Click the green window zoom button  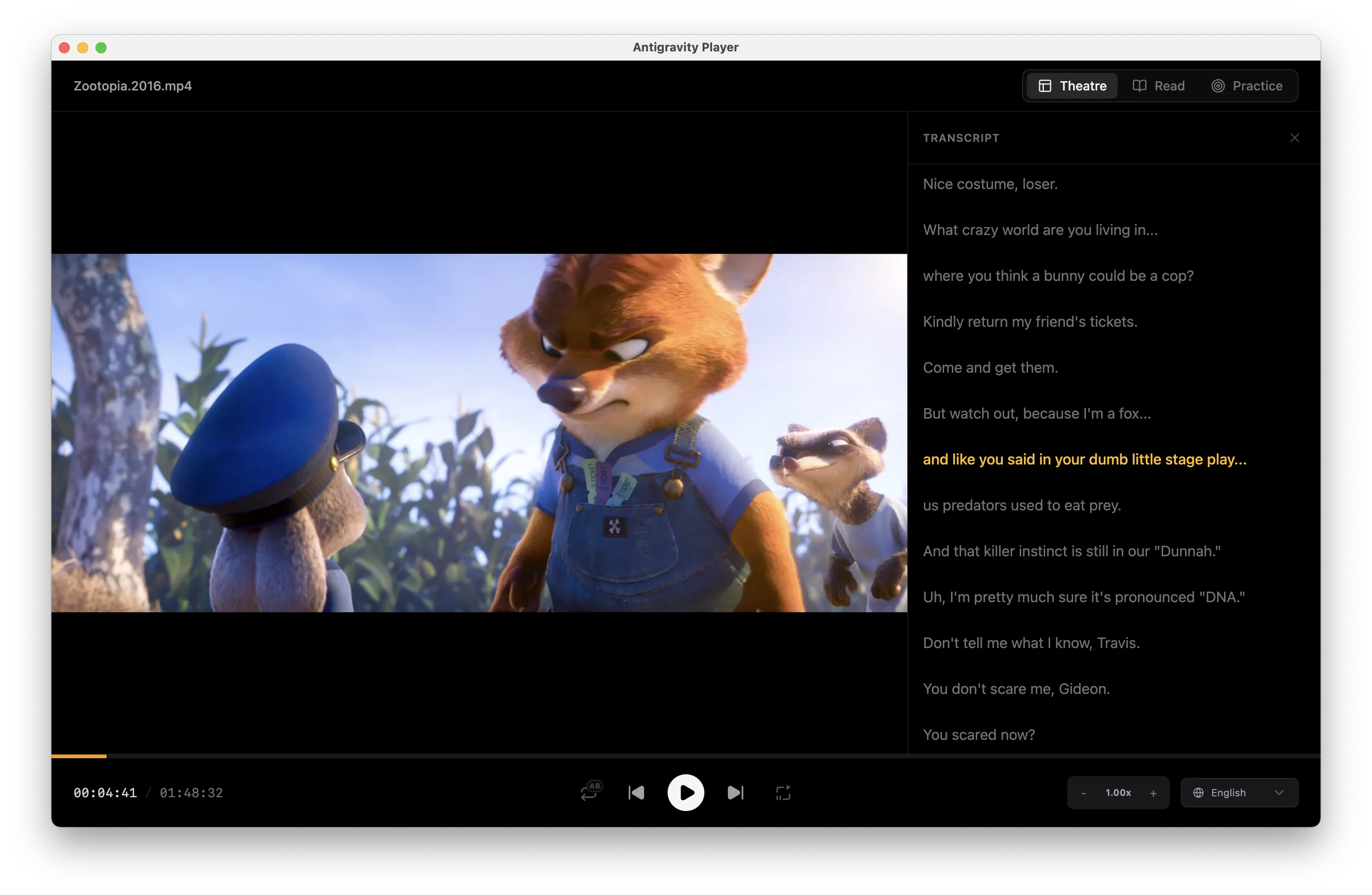click(101, 48)
